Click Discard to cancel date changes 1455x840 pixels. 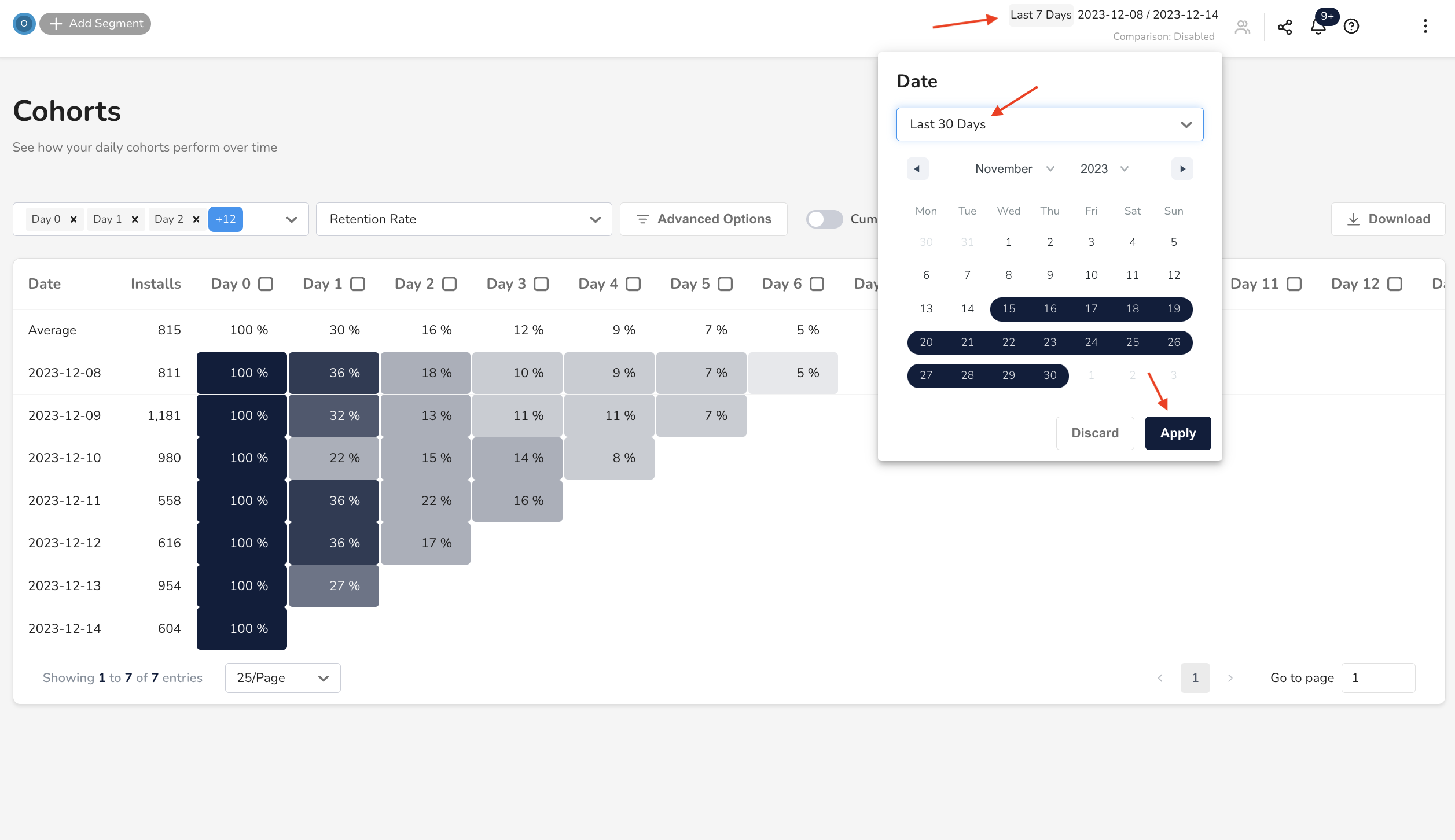[x=1094, y=432]
